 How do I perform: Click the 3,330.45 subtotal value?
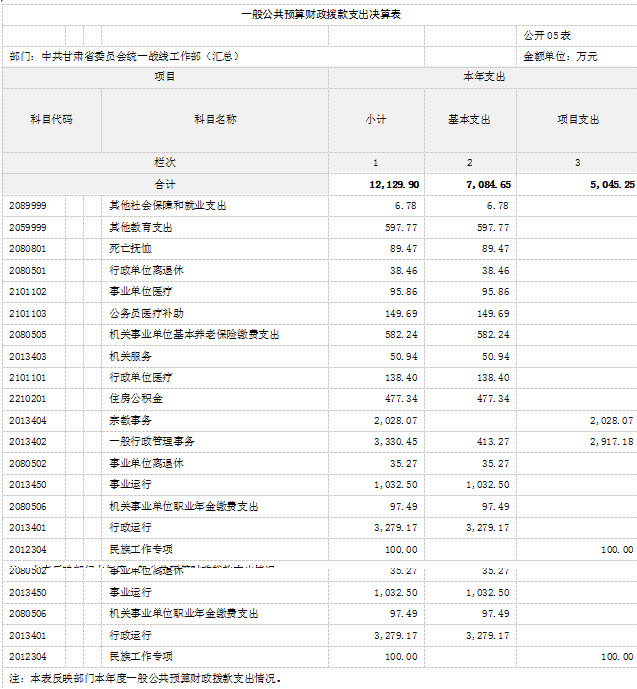tap(395, 442)
